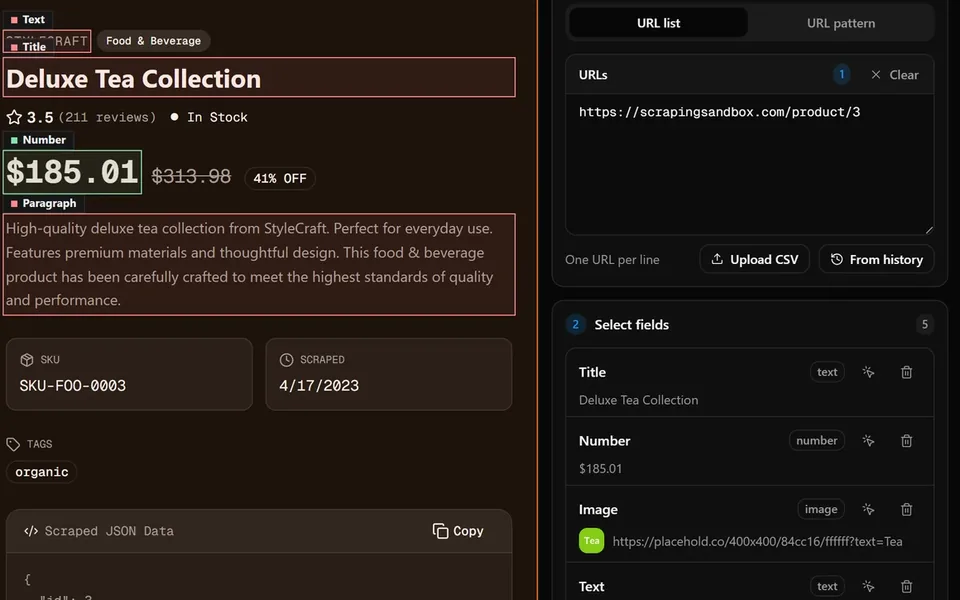Screen dimensions: 960x600
Task: Click the resize handle of the URLs textarea
Action: 929,230
